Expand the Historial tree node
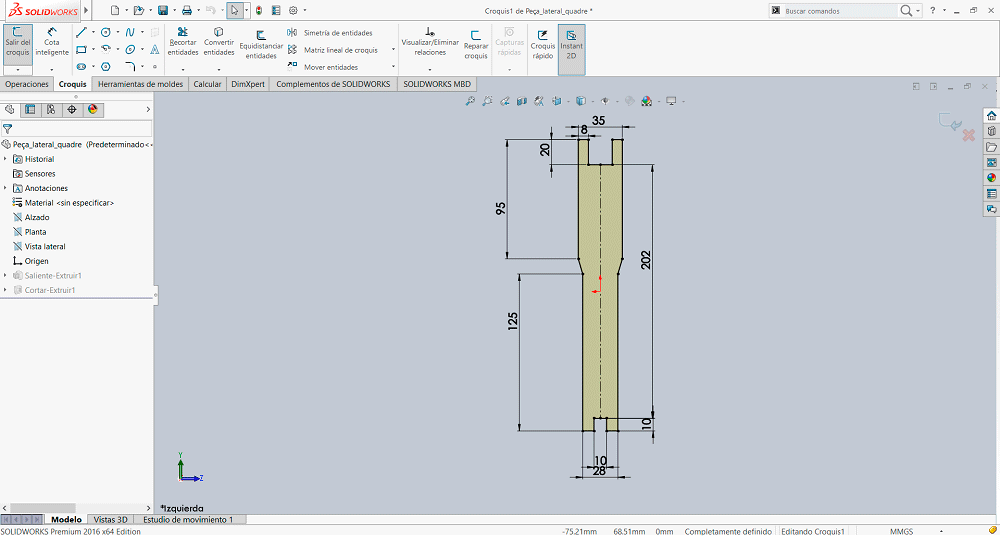1000x536 pixels. tap(5, 159)
